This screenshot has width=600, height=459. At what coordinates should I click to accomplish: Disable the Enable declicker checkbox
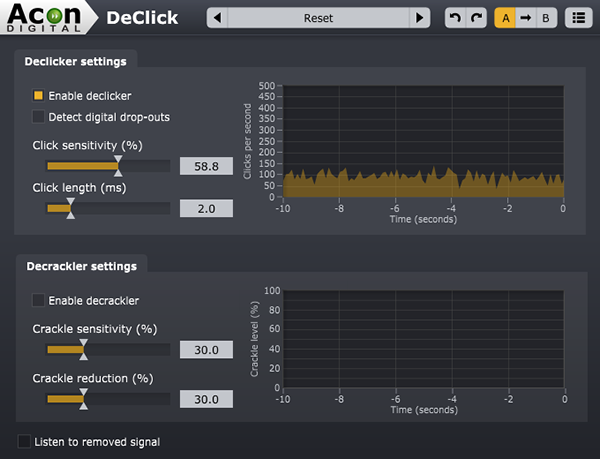(x=39, y=96)
